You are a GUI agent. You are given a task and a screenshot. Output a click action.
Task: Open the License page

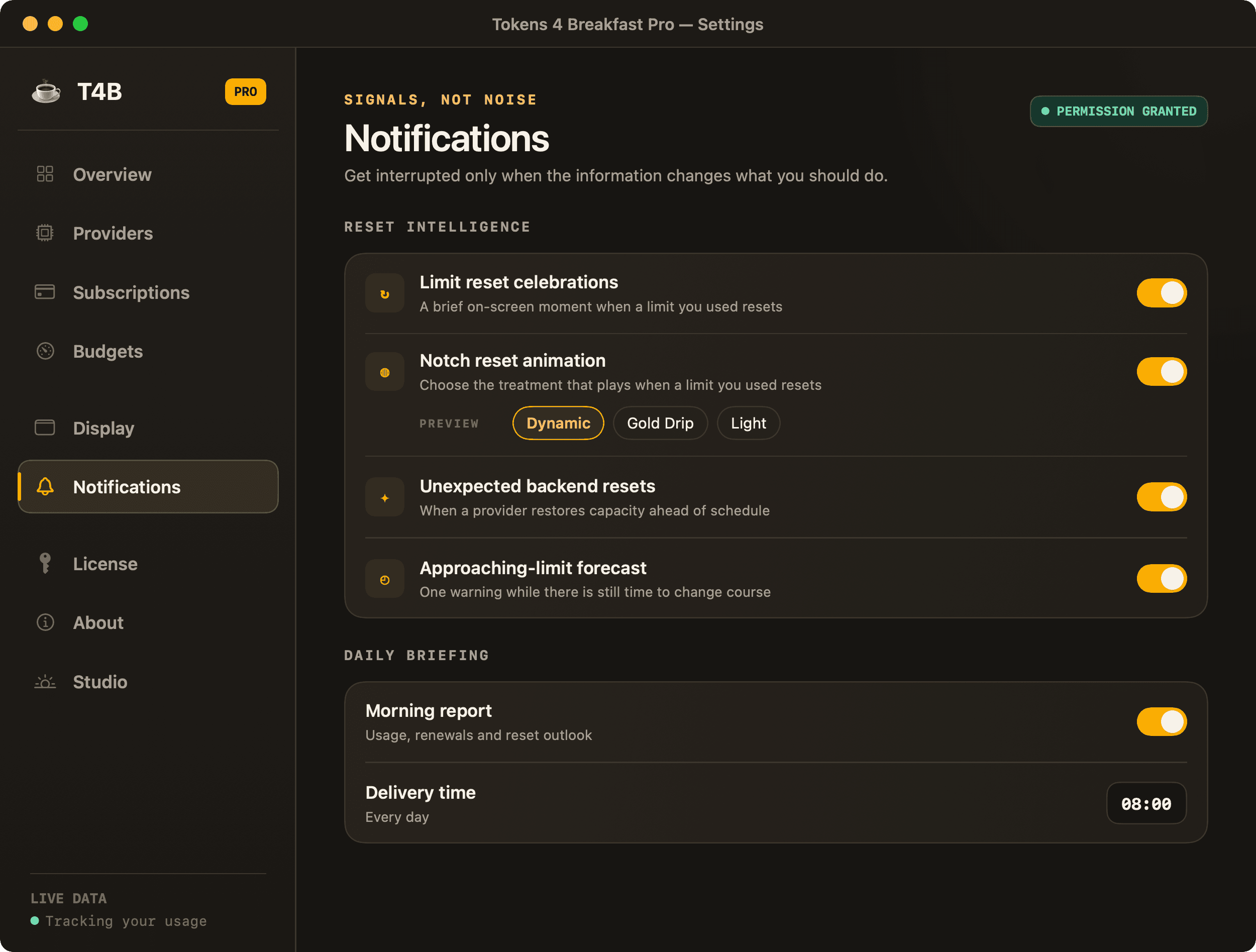click(148, 564)
